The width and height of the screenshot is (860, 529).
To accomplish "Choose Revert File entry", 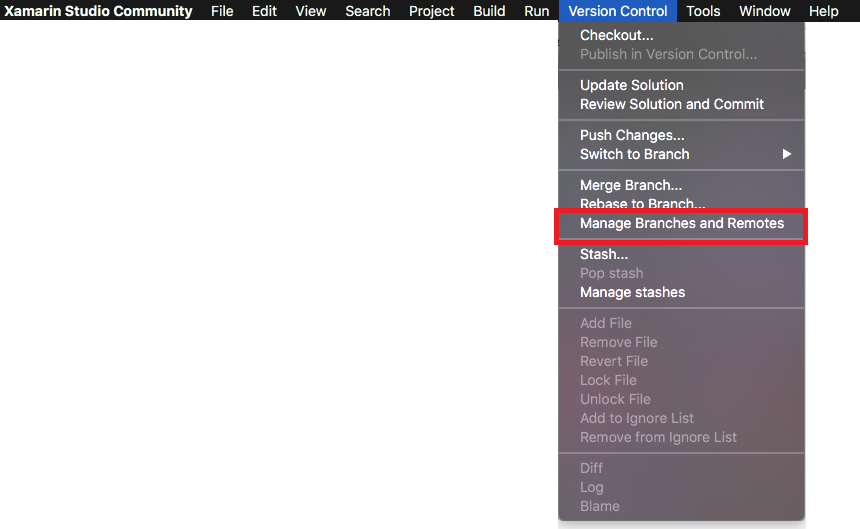I will (x=681, y=361).
